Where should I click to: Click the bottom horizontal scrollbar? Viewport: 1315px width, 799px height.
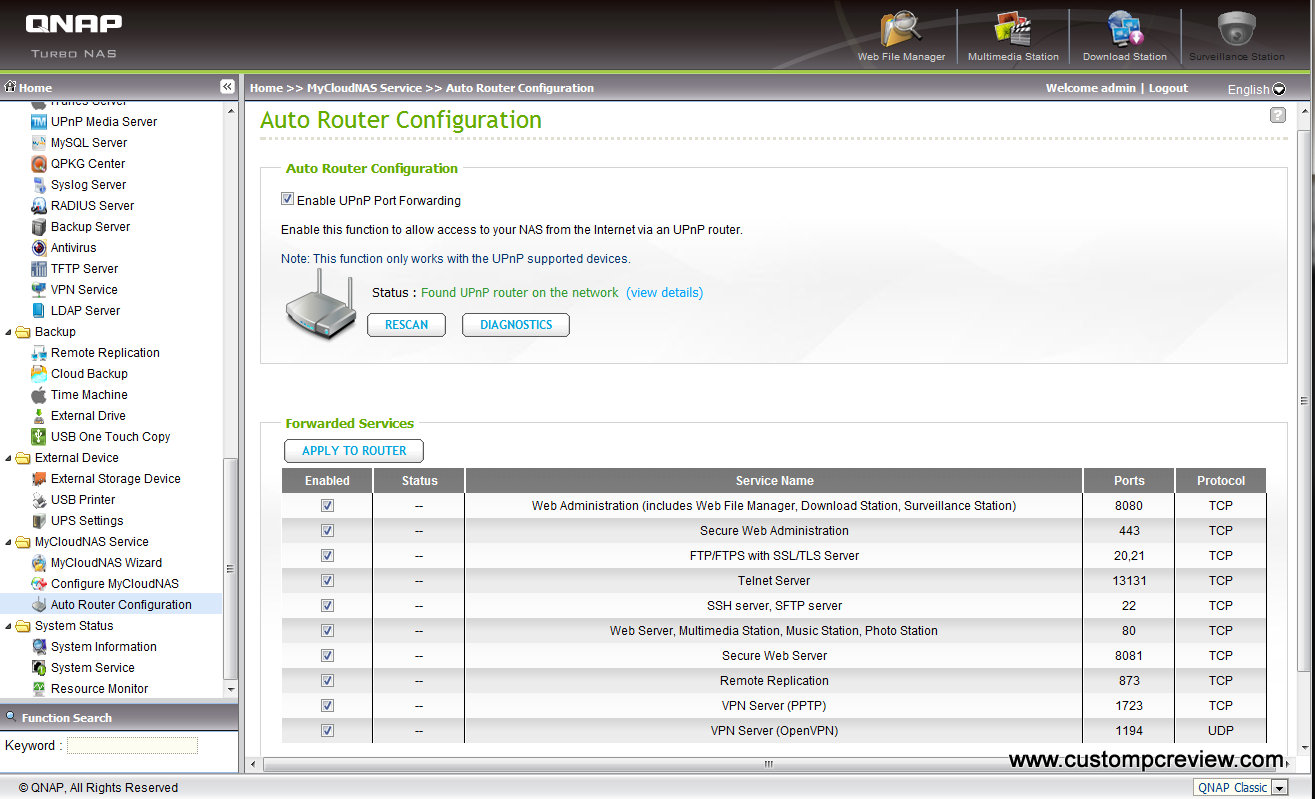click(768, 764)
